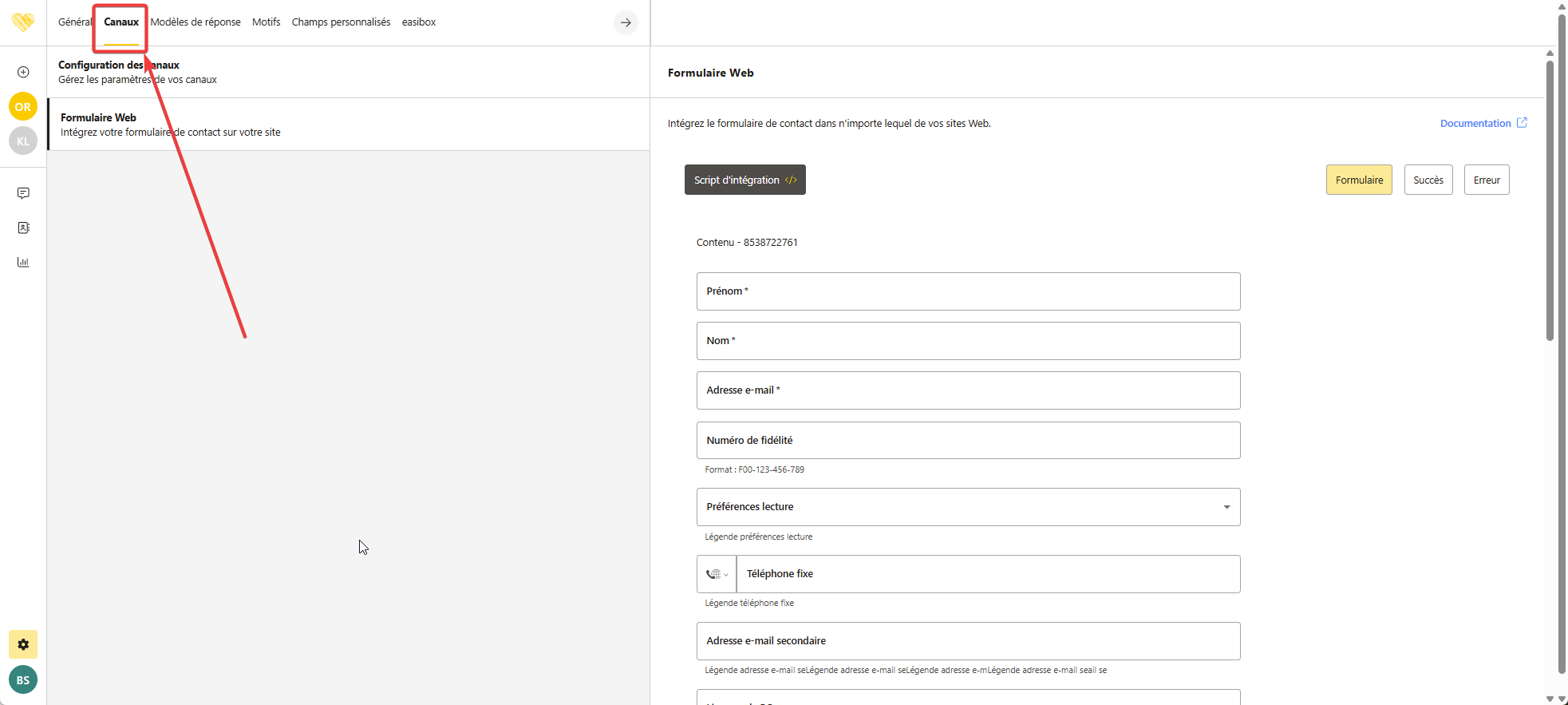This screenshot has width=1568, height=705.
Task: Open the Champs personnalisés tab
Action: click(341, 22)
